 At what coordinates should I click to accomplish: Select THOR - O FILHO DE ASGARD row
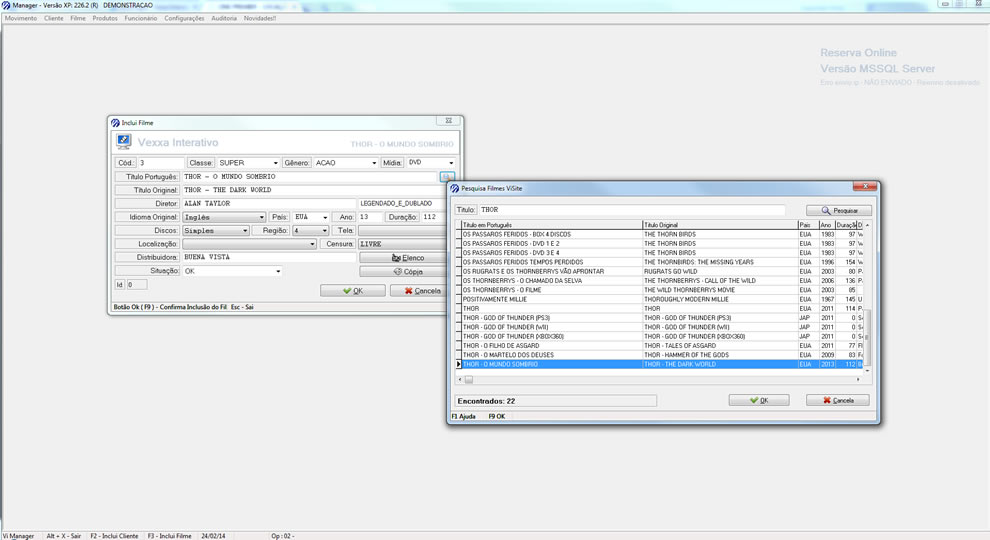click(550, 346)
